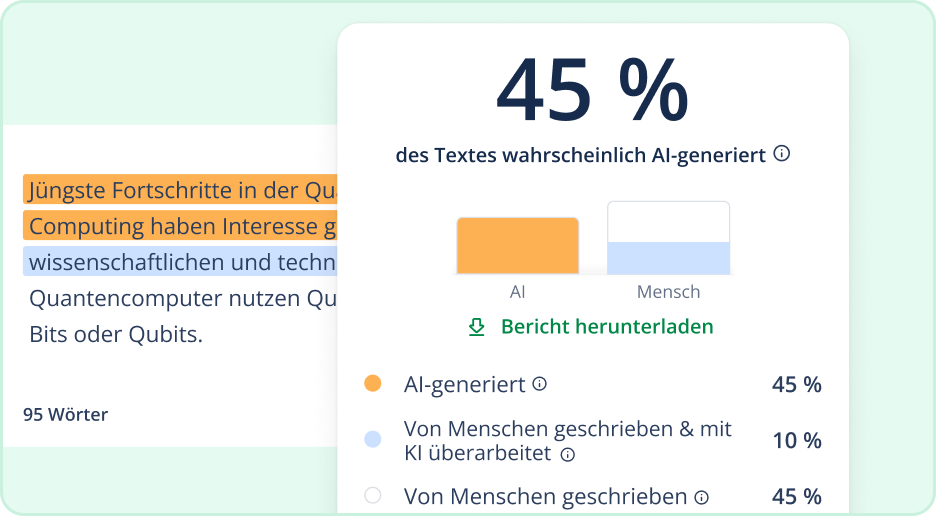The height and width of the screenshot is (516, 936).
Task: Click the 'Mensch' chart axis label
Action: [668, 292]
